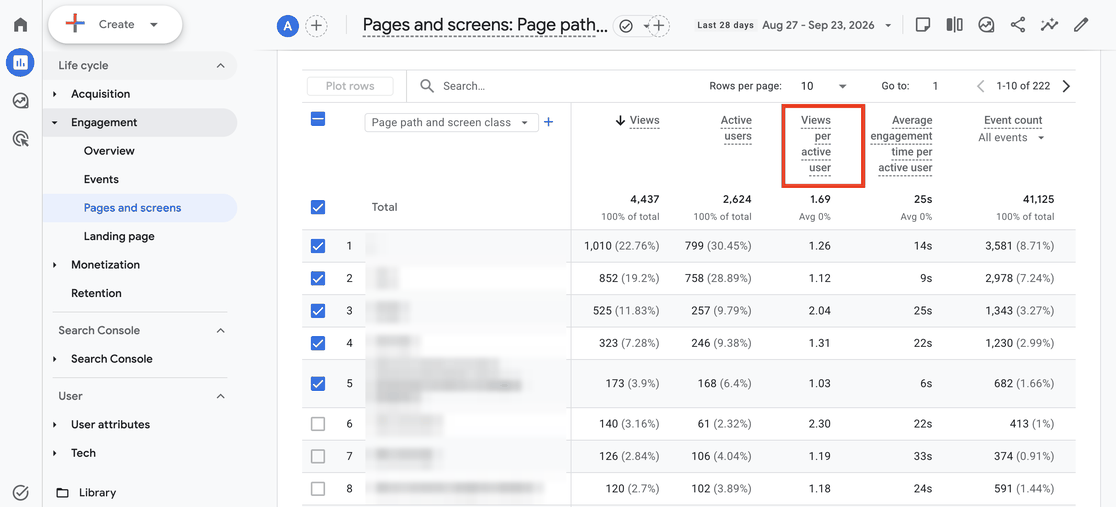
Task: Share this report via share icon
Action: [1018, 25]
